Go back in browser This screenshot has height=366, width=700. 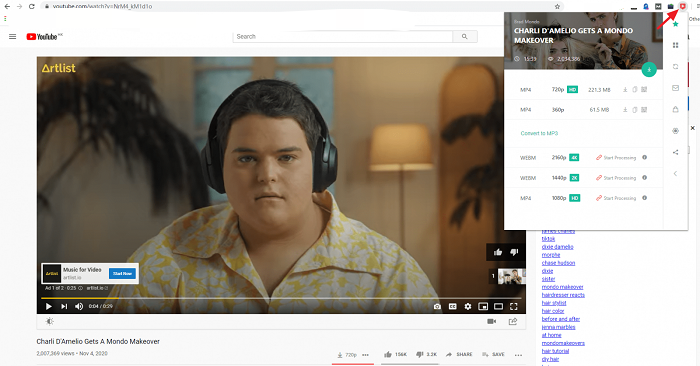(x=7, y=6)
